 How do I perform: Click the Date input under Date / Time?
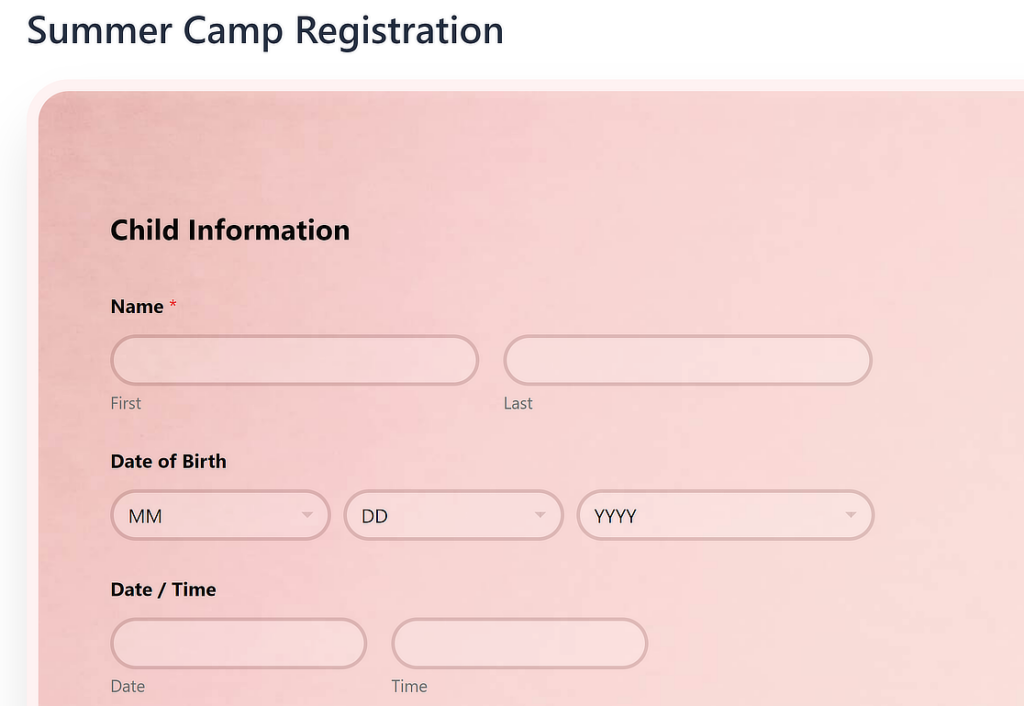click(238, 643)
